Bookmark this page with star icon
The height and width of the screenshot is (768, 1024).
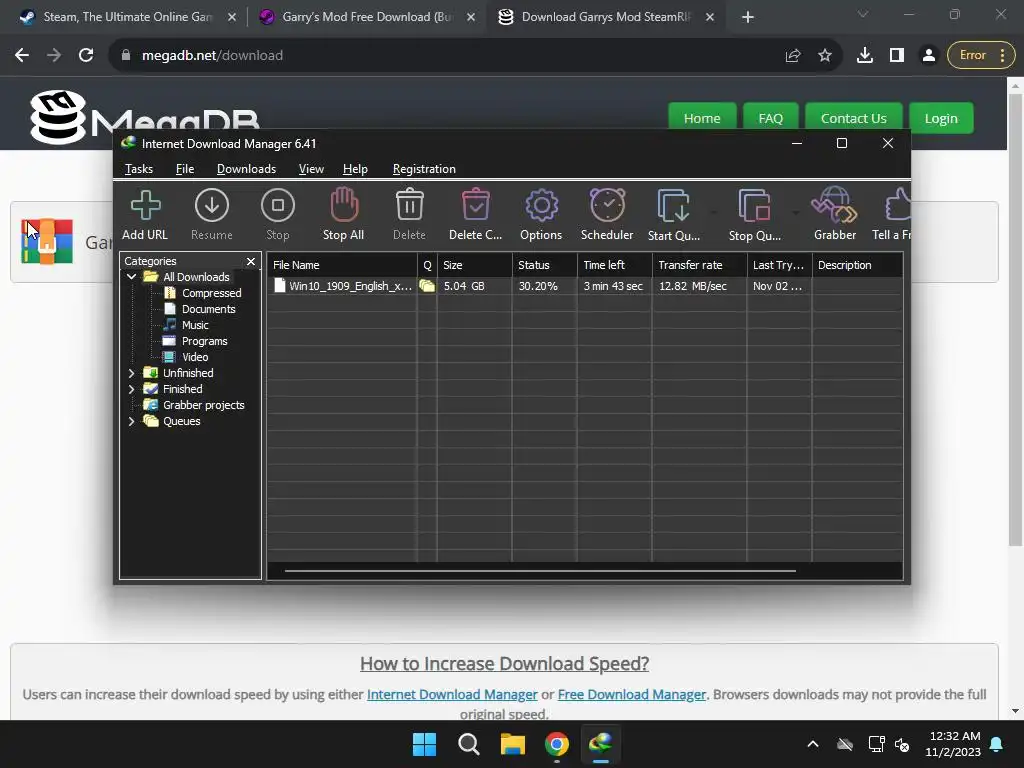pyautogui.click(x=825, y=56)
